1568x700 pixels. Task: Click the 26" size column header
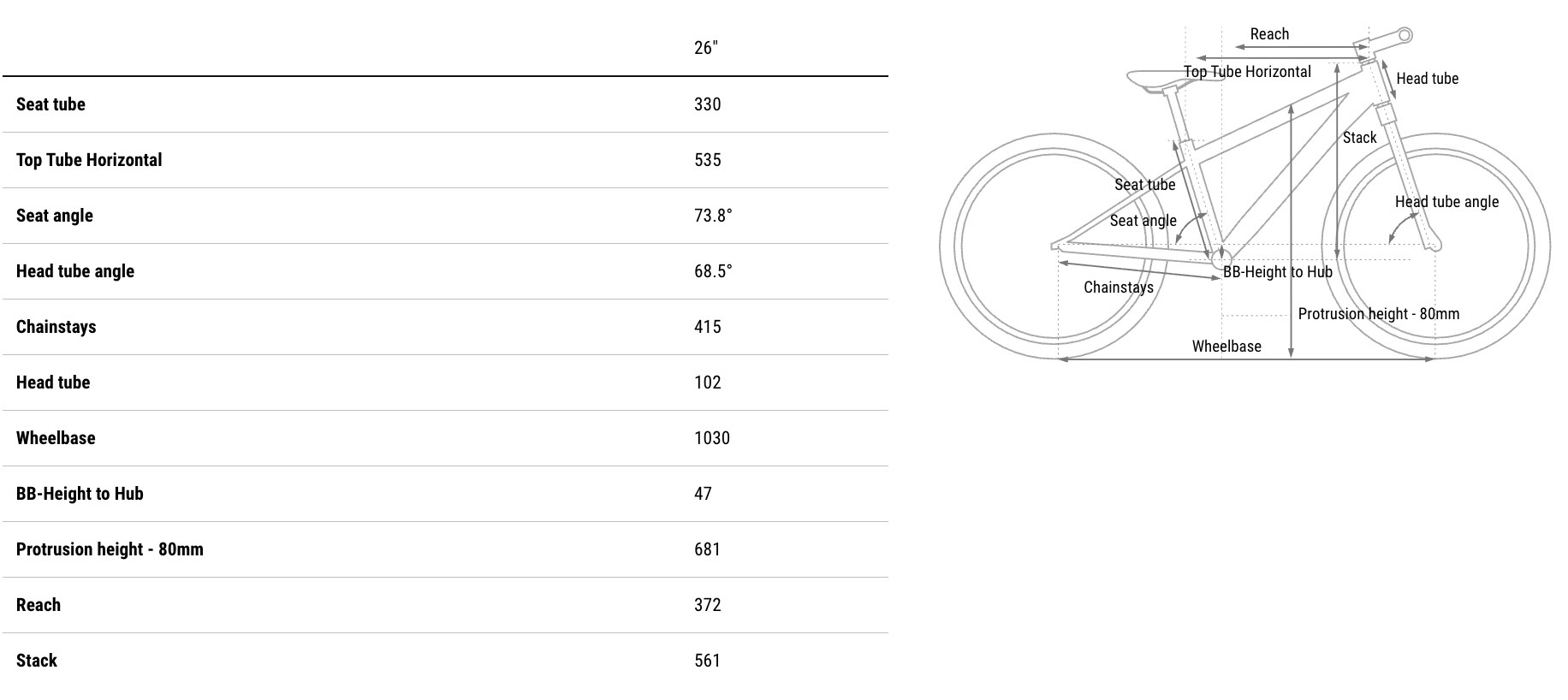705,48
